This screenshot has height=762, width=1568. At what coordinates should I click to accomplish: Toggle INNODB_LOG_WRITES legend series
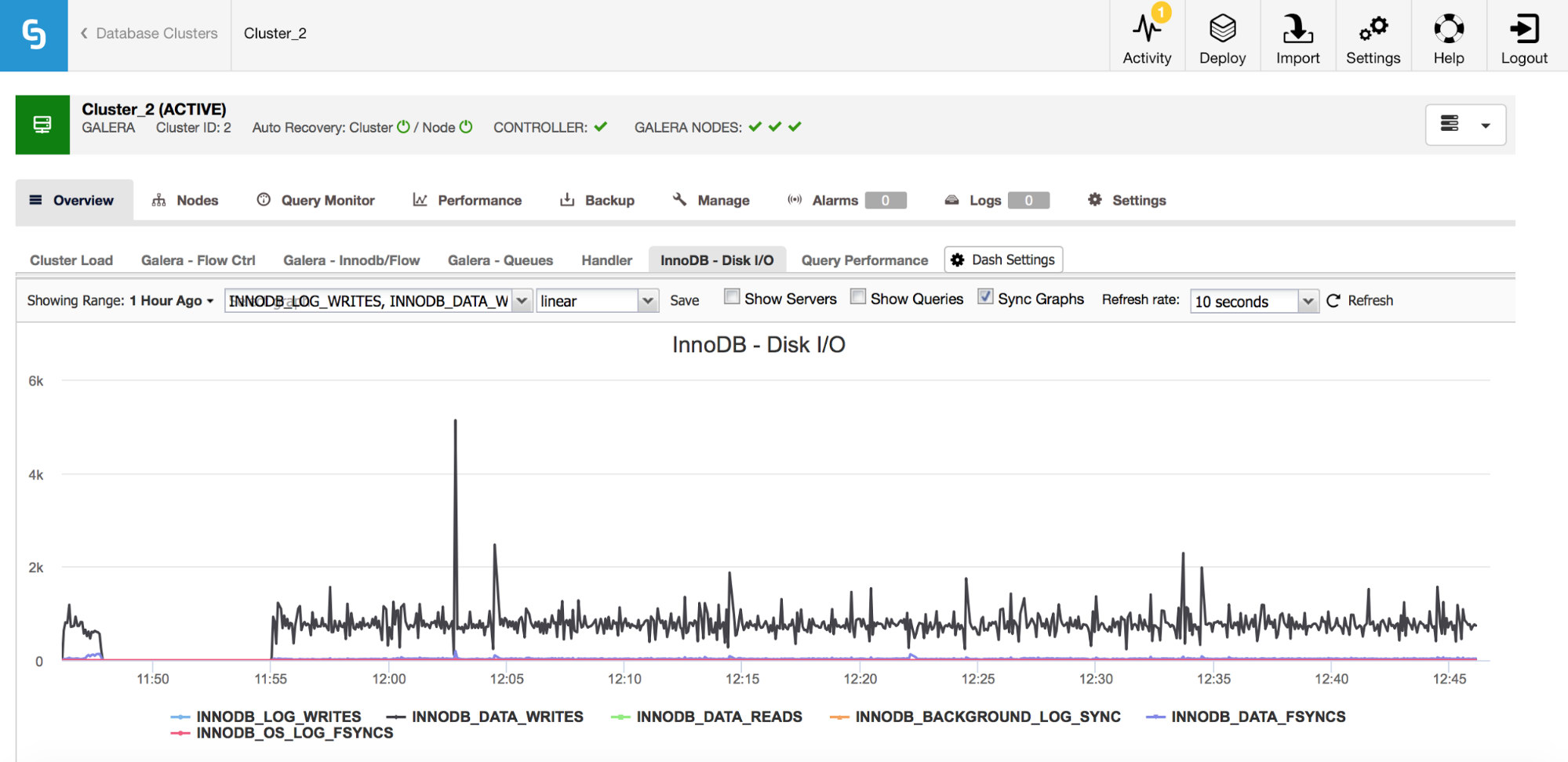click(266, 717)
